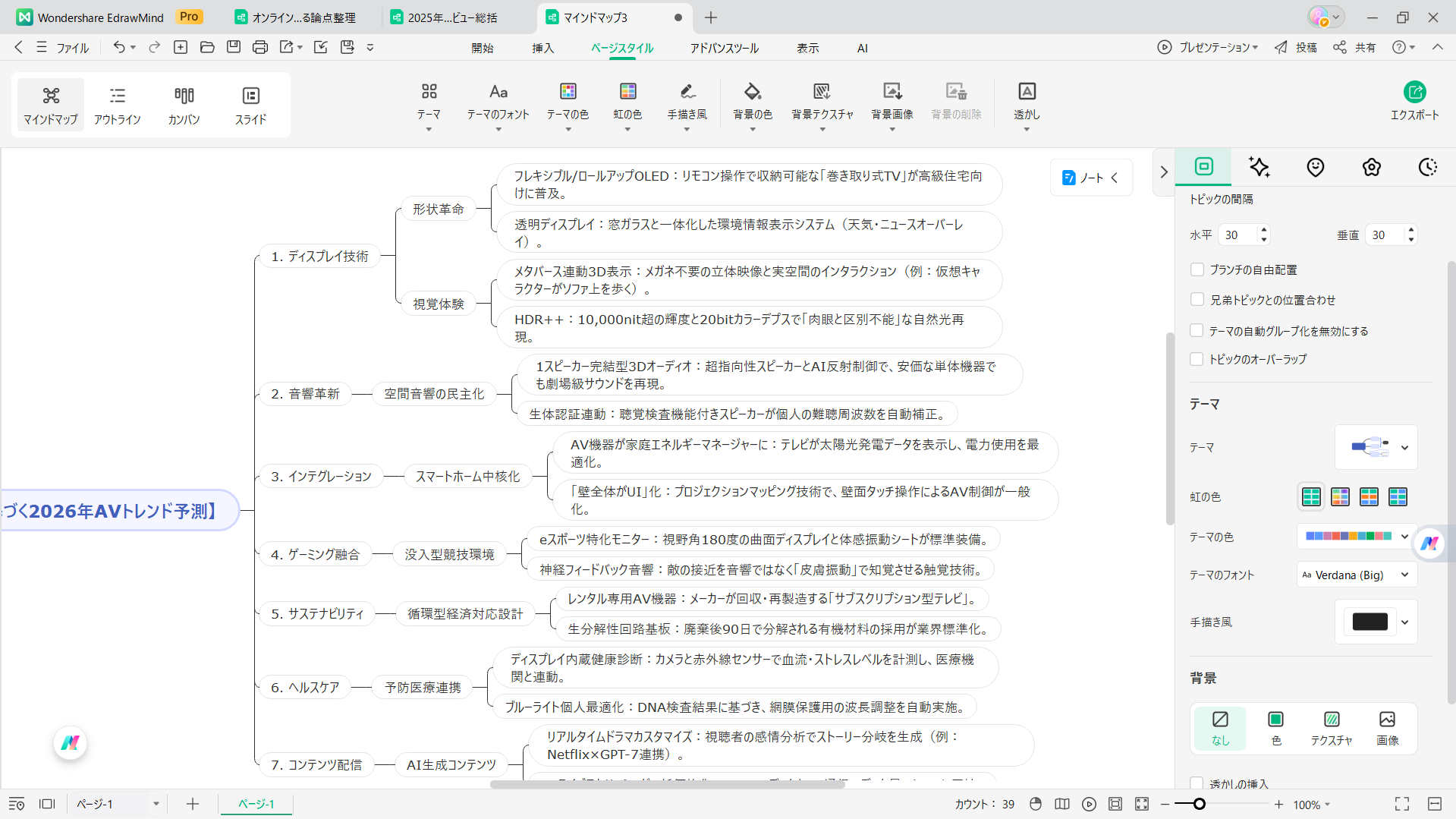Switch to Insert (挿入) ribbon tab

coord(543,48)
